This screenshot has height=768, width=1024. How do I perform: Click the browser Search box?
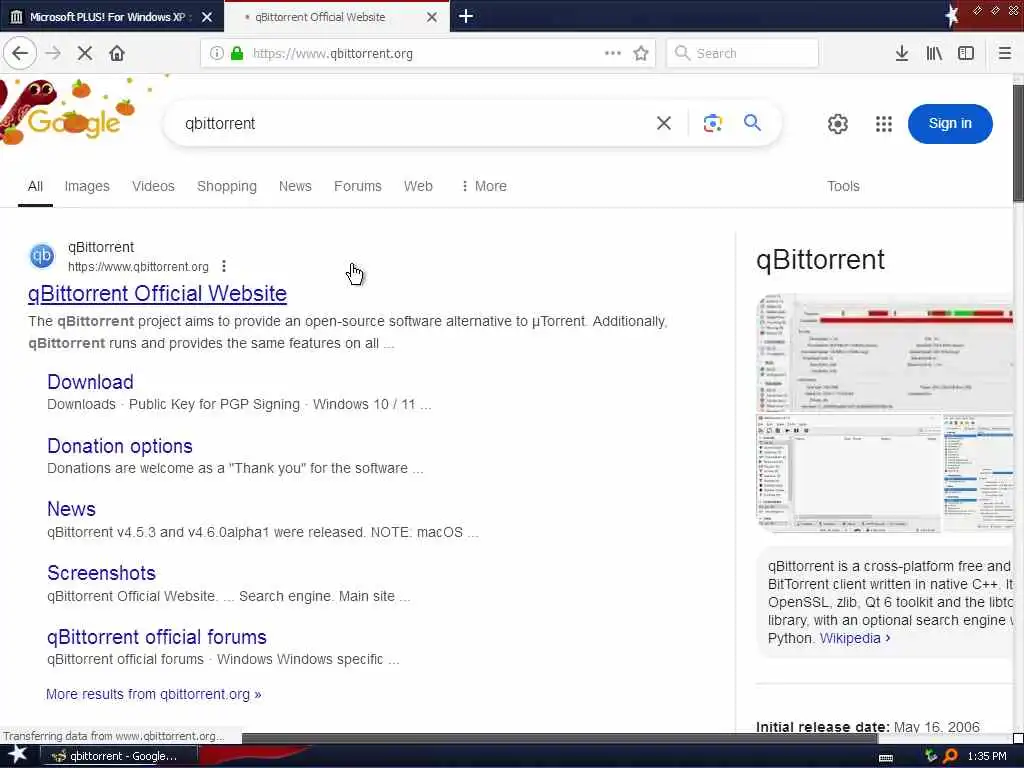tap(742, 53)
